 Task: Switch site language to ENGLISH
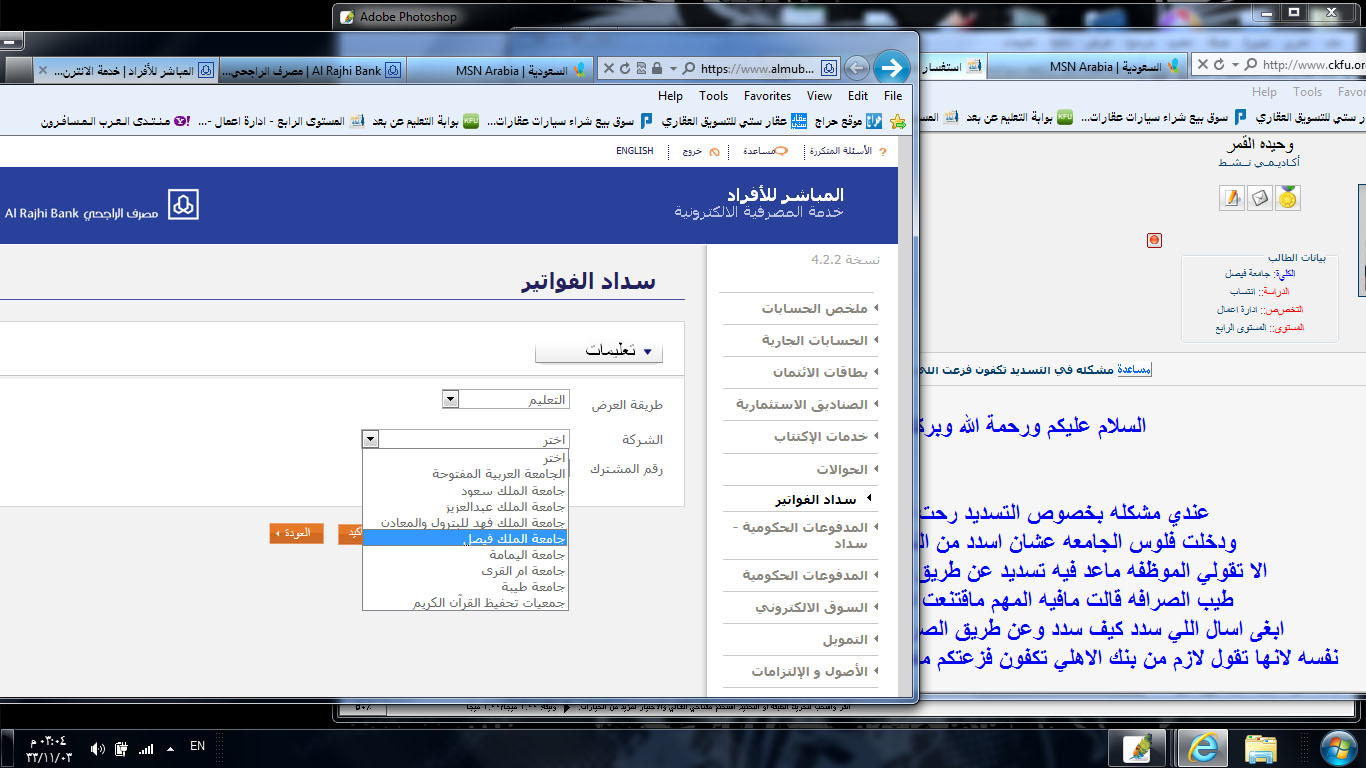[634, 151]
